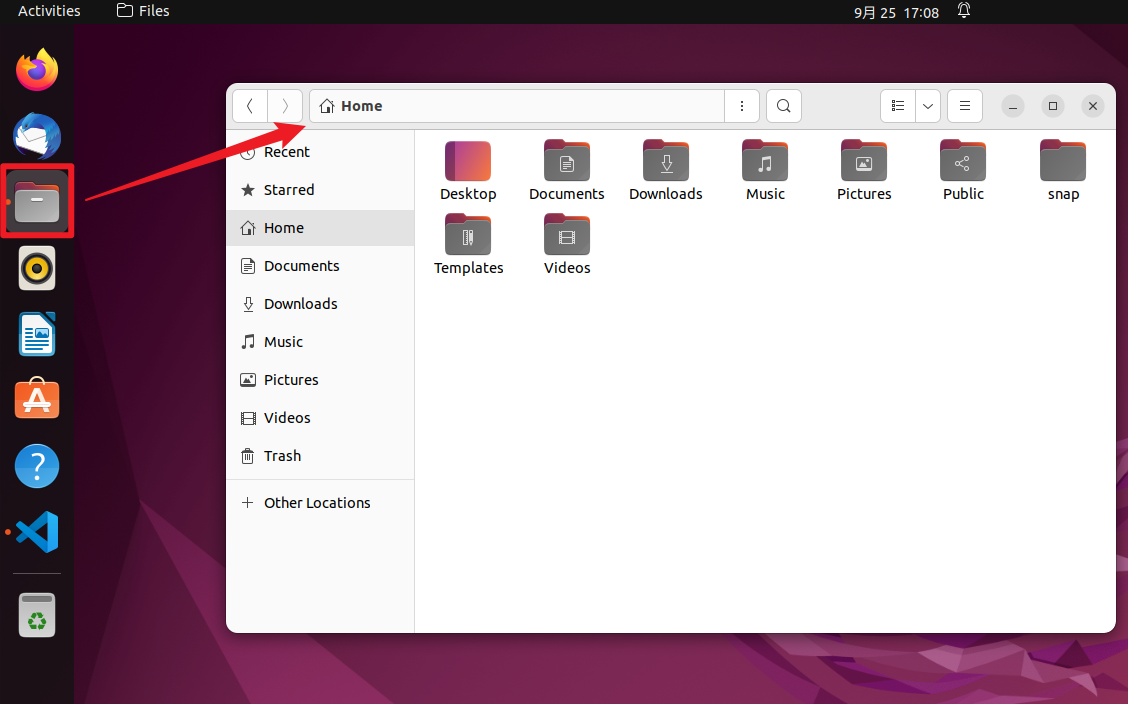Launch Thunderbird from the dock
1128x704 pixels.
click(x=36, y=136)
